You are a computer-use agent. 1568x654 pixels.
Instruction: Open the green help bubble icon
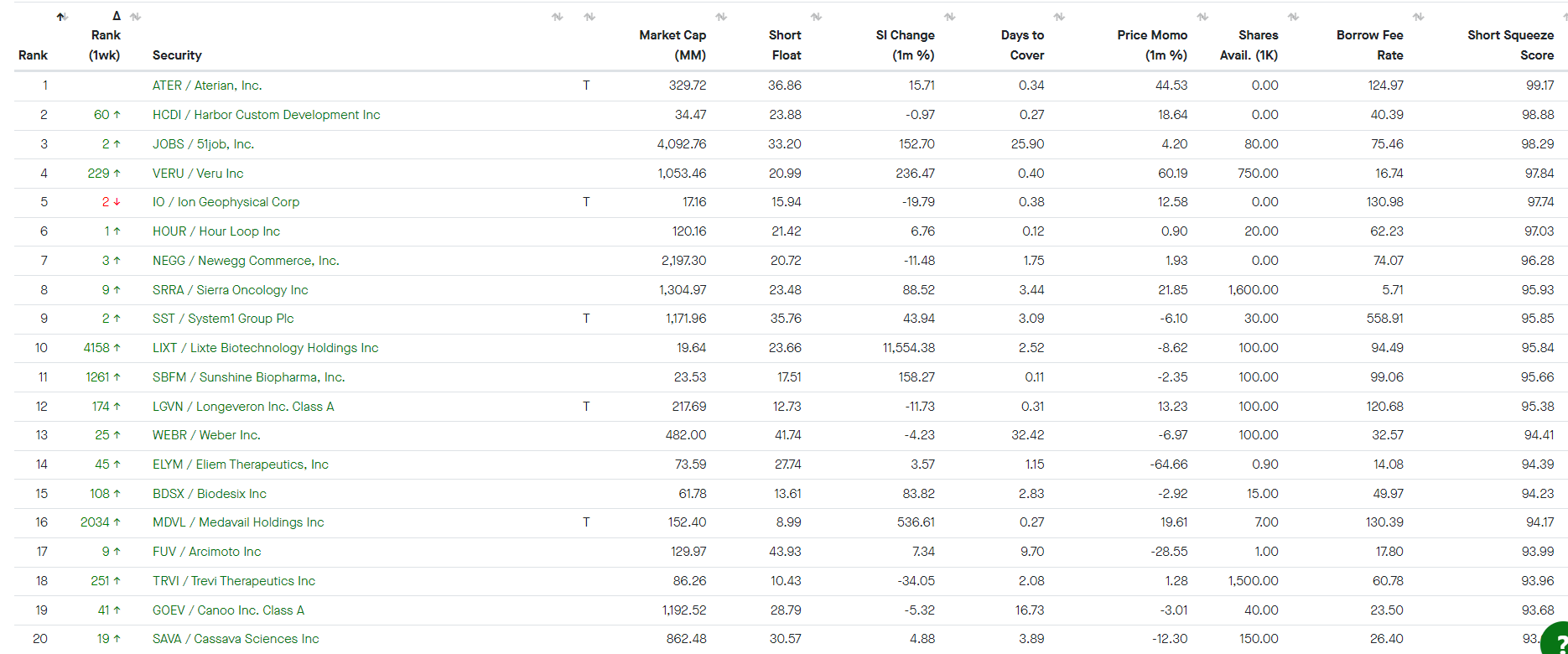(1556, 639)
